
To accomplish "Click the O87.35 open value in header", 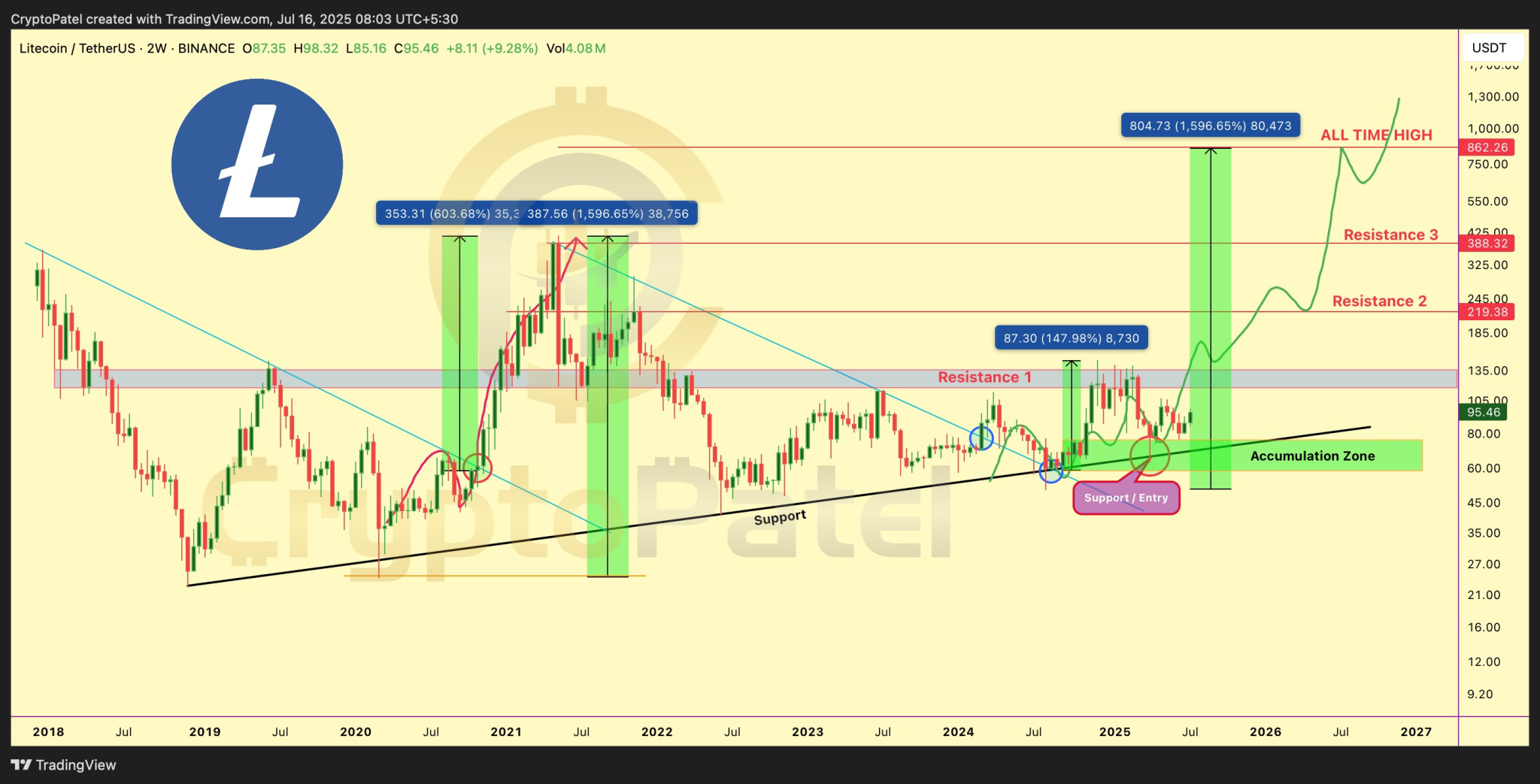I will coord(264,48).
